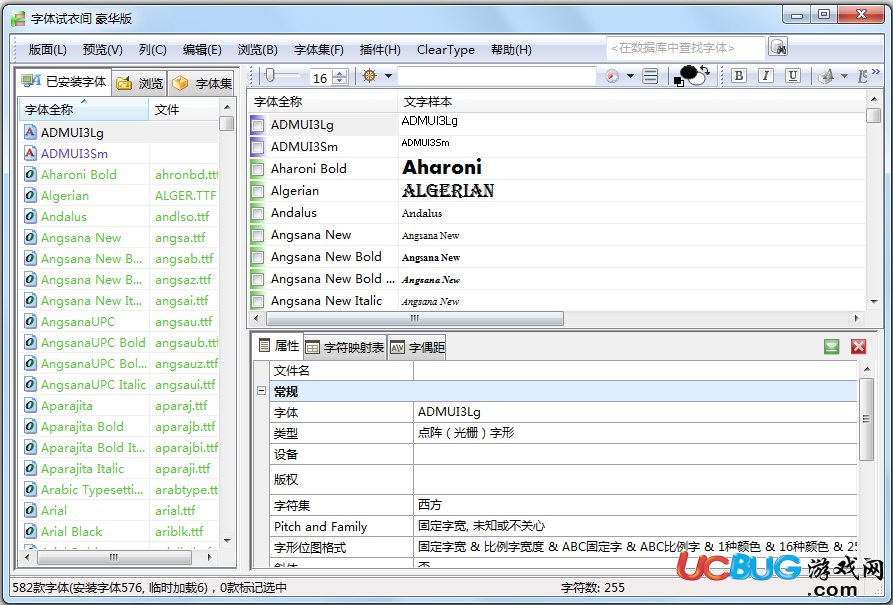Screen dimensions: 893x605
Task: Click the Andalus font type icon
Action: point(30,216)
